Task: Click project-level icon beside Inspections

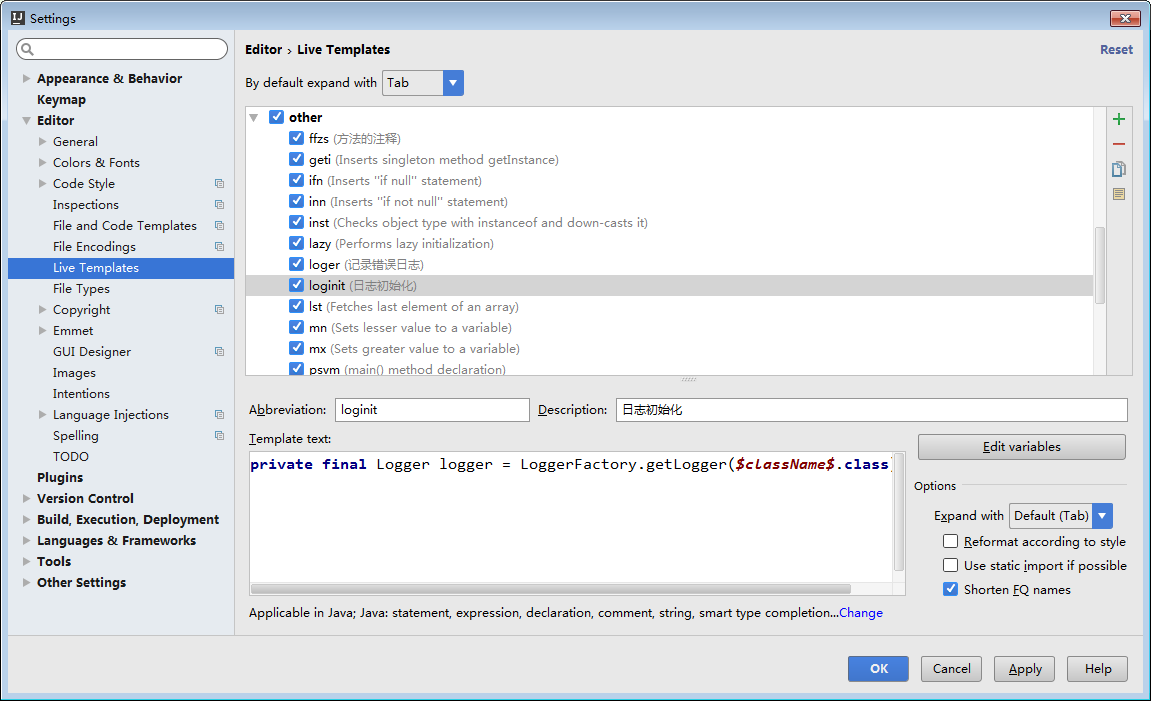Action: pos(219,205)
